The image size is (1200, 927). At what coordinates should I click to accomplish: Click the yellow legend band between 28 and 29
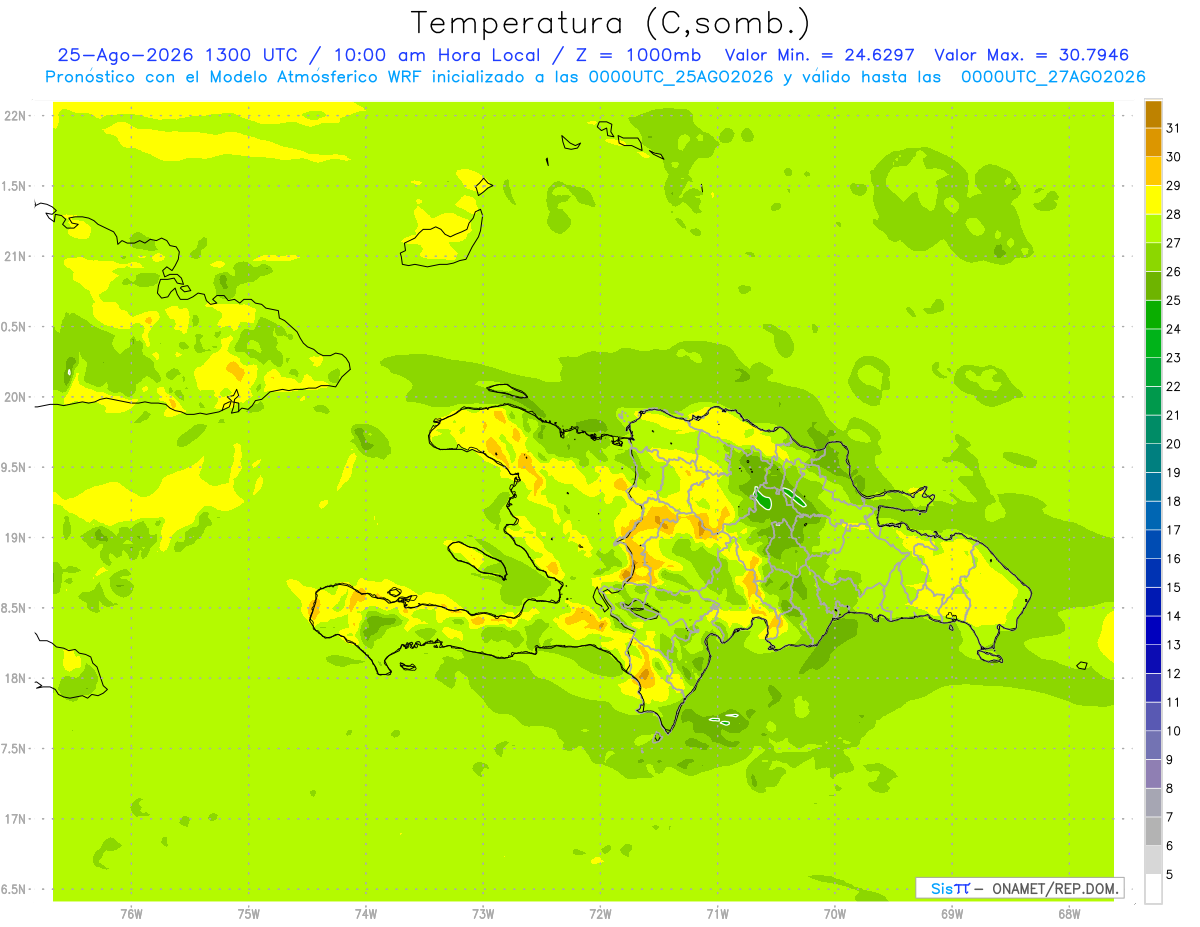point(1153,200)
